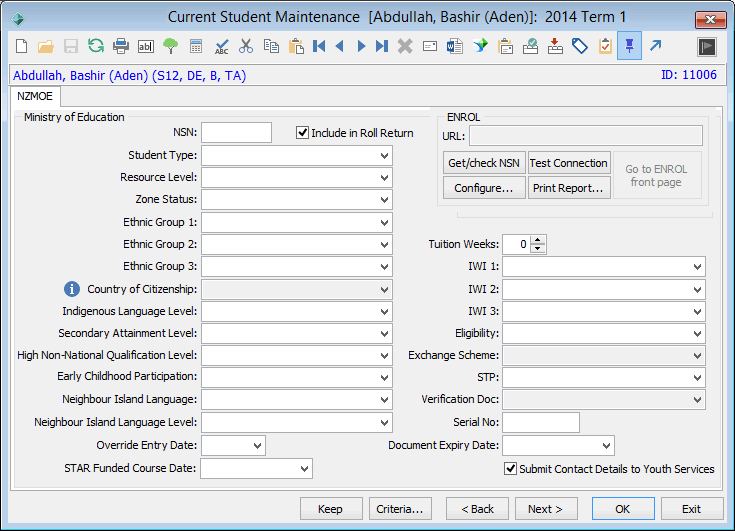Click the New document icon

[x=22, y=46]
